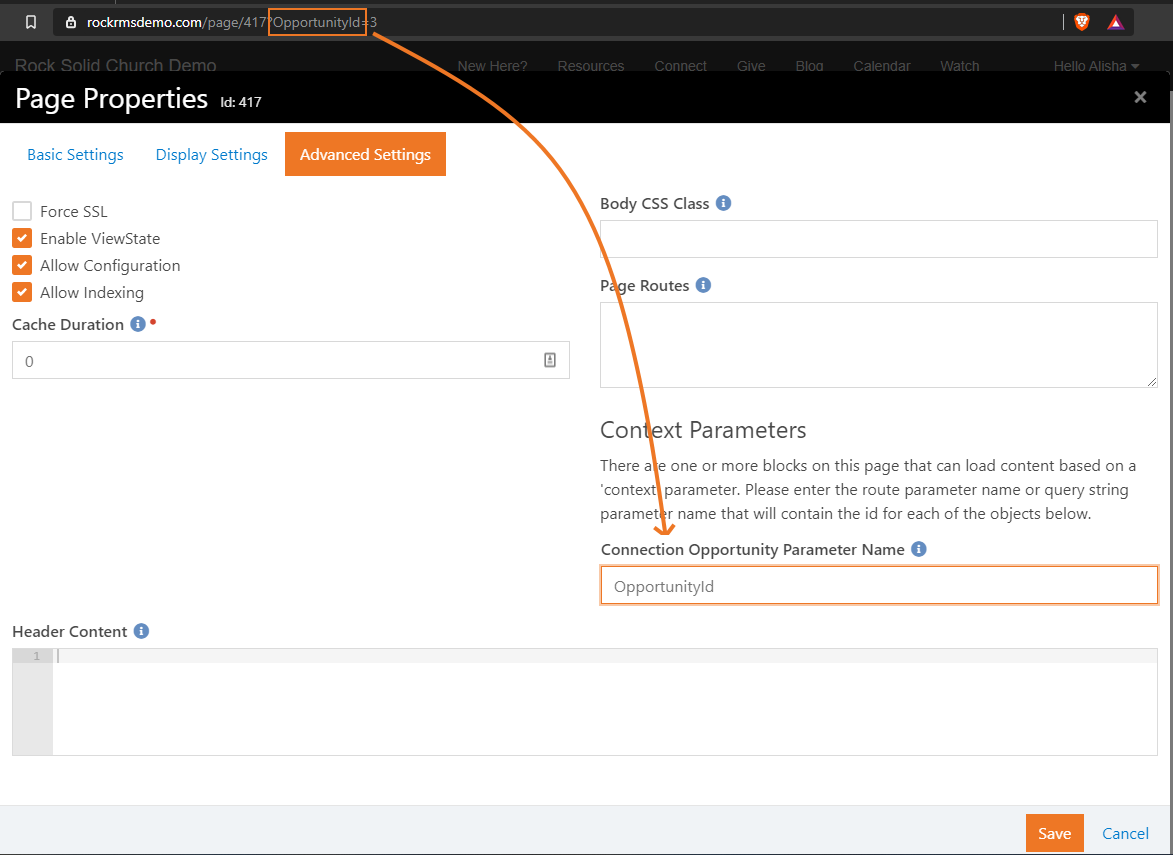Viewport: 1173px width, 855px height.
Task: Click the Page Routes info icon
Action: [x=703, y=285]
